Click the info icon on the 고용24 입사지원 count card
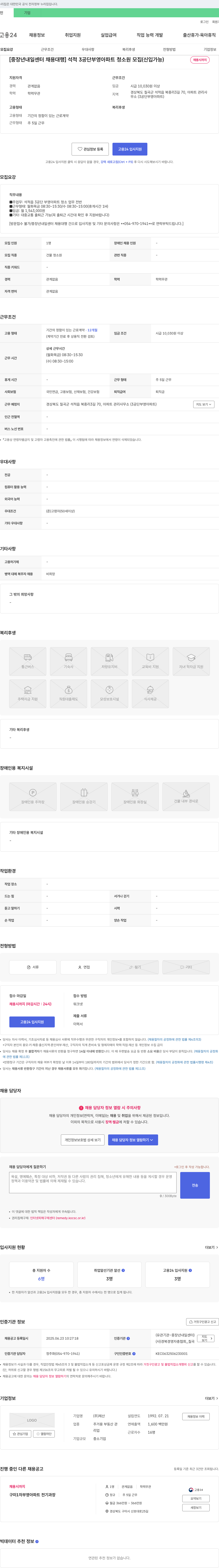The width and height of the screenshot is (219, 1568). pos(190,1270)
